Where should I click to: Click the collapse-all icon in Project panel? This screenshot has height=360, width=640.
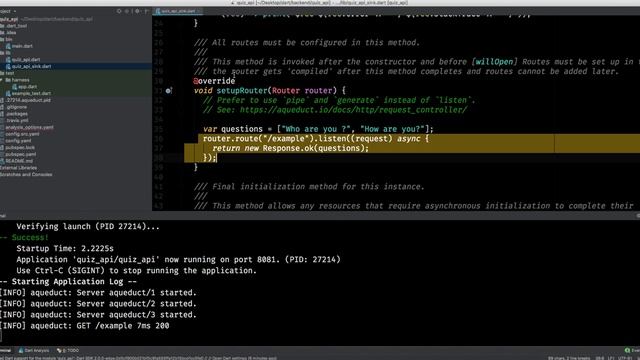127,11
